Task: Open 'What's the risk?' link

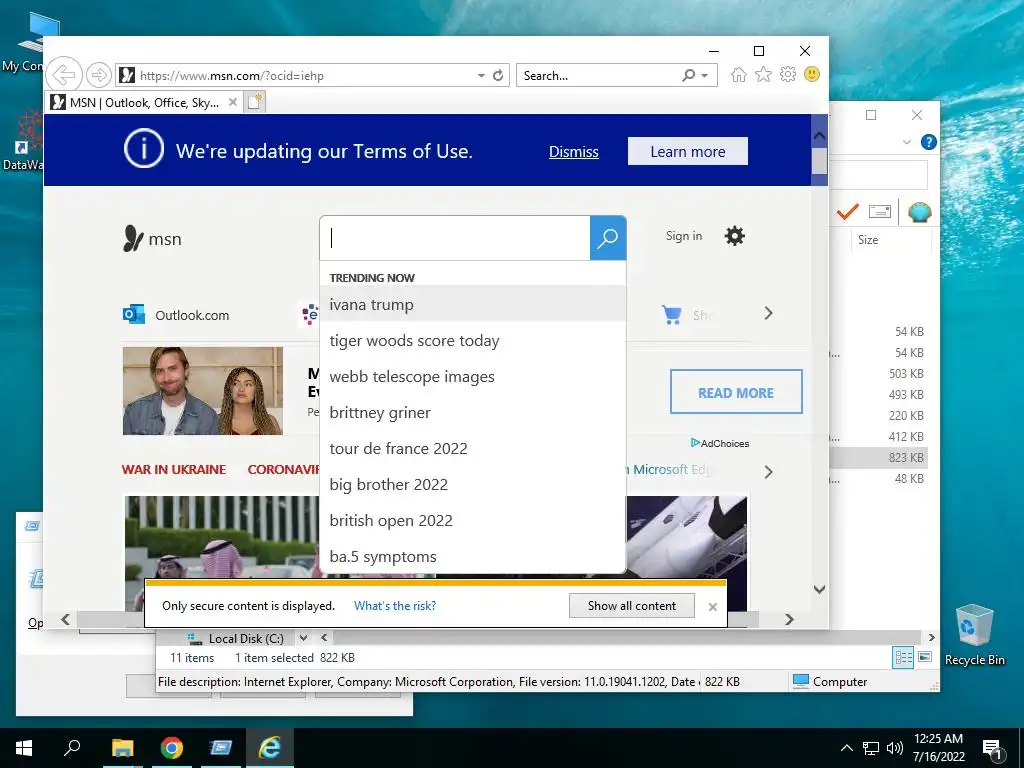Action: tap(395, 605)
